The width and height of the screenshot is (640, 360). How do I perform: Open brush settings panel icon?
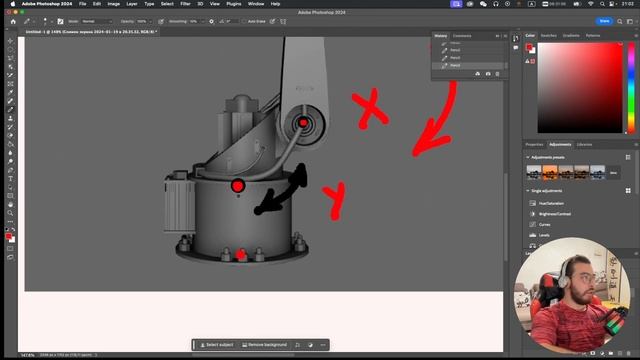tap(60, 21)
